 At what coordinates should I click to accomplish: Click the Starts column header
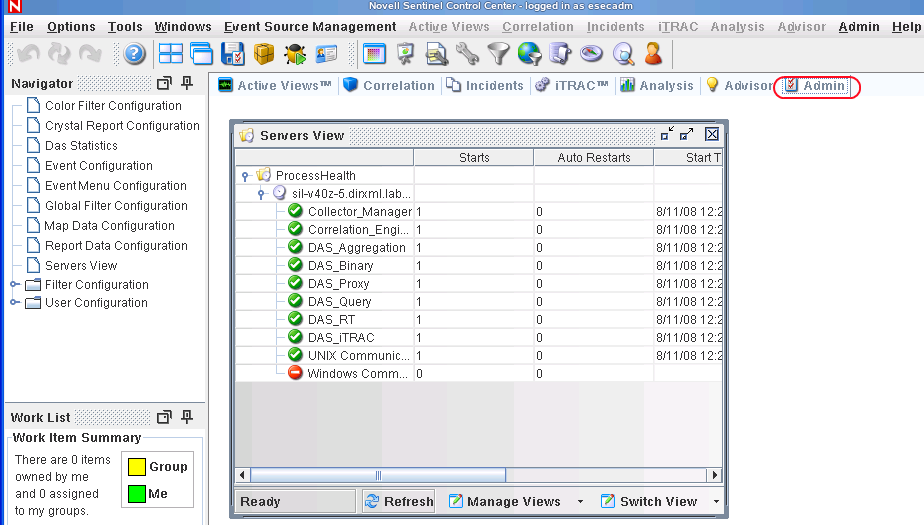(x=474, y=157)
